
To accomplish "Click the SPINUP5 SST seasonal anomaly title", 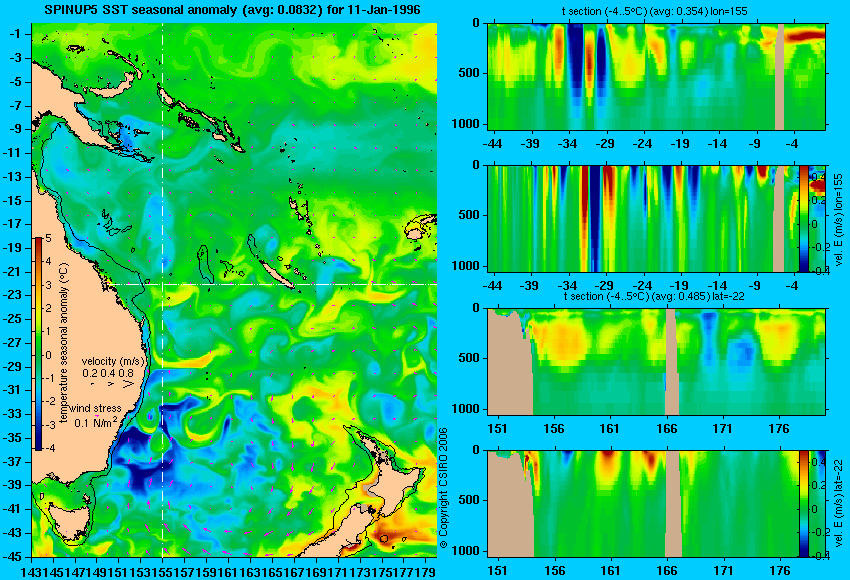I will click(233, 10).
